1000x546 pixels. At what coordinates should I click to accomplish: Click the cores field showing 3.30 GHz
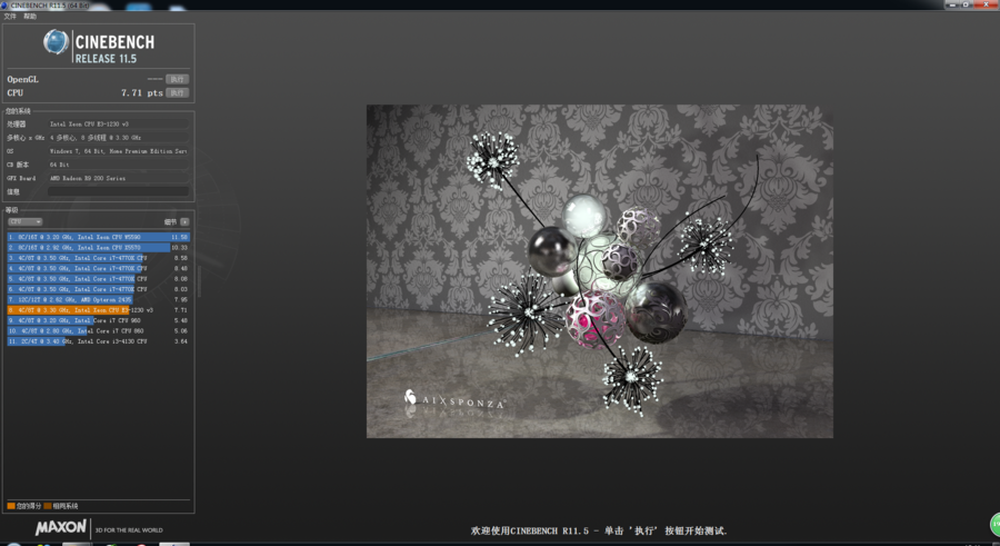tap(119, 137)
